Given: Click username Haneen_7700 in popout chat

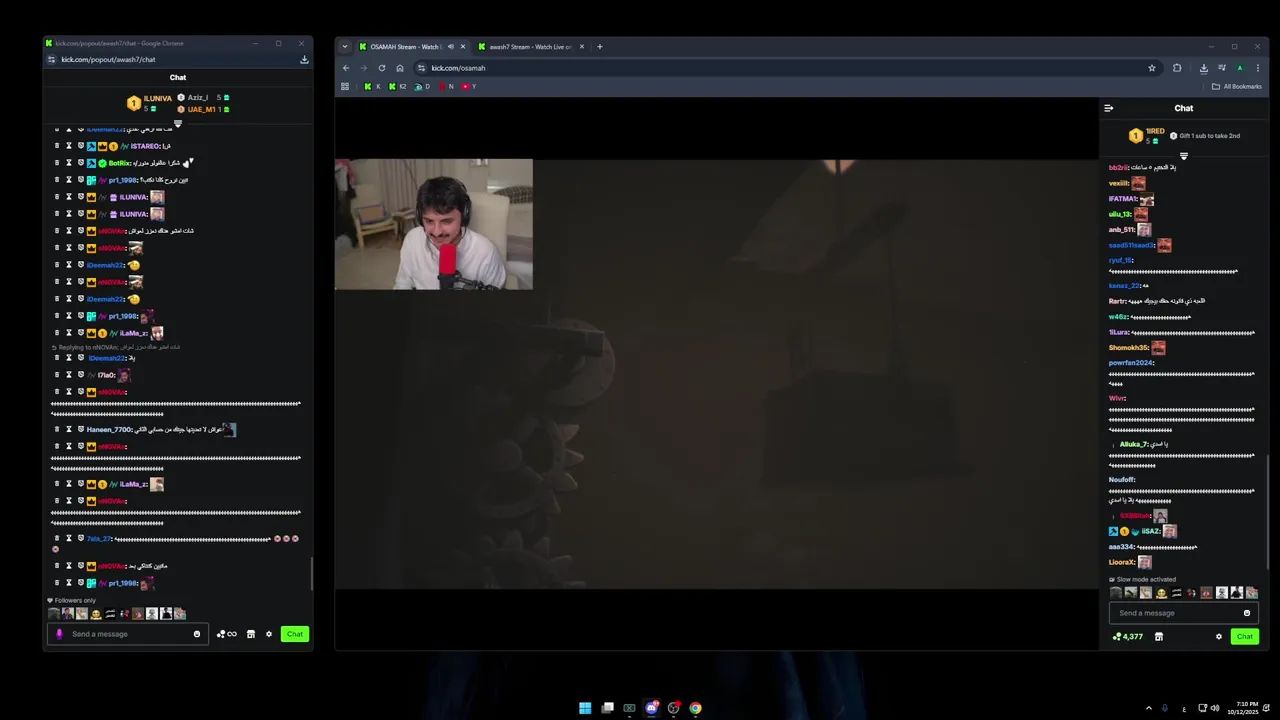Looking at the screenshot, I should [x=110, y=430].
